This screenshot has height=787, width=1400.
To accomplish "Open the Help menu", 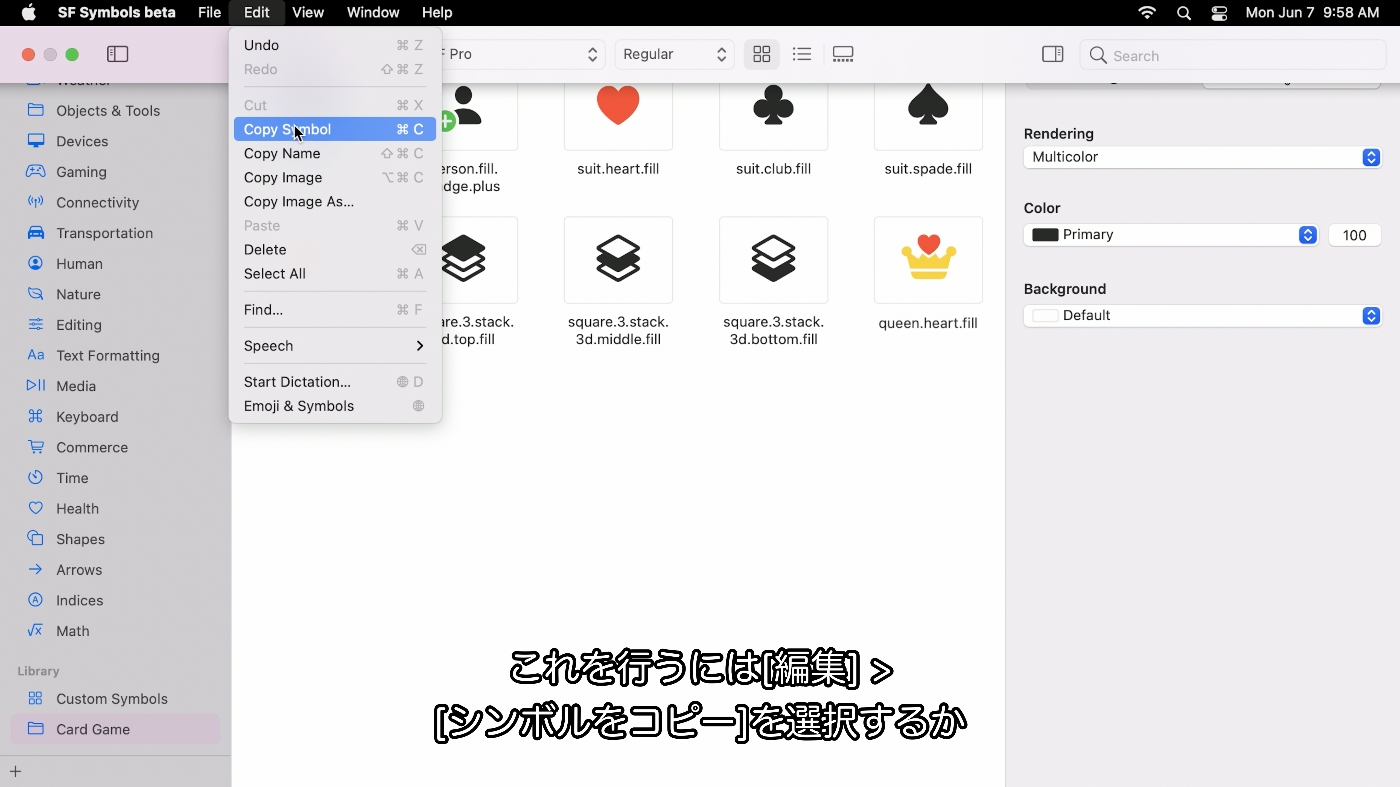I will click(x=437, y=13).
